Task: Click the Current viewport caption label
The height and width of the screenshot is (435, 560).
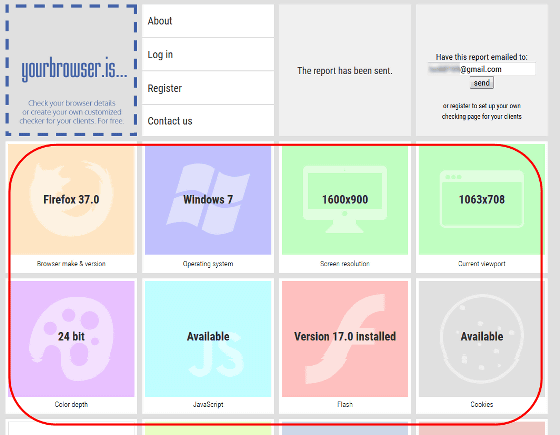Action: tap(482, 264)
